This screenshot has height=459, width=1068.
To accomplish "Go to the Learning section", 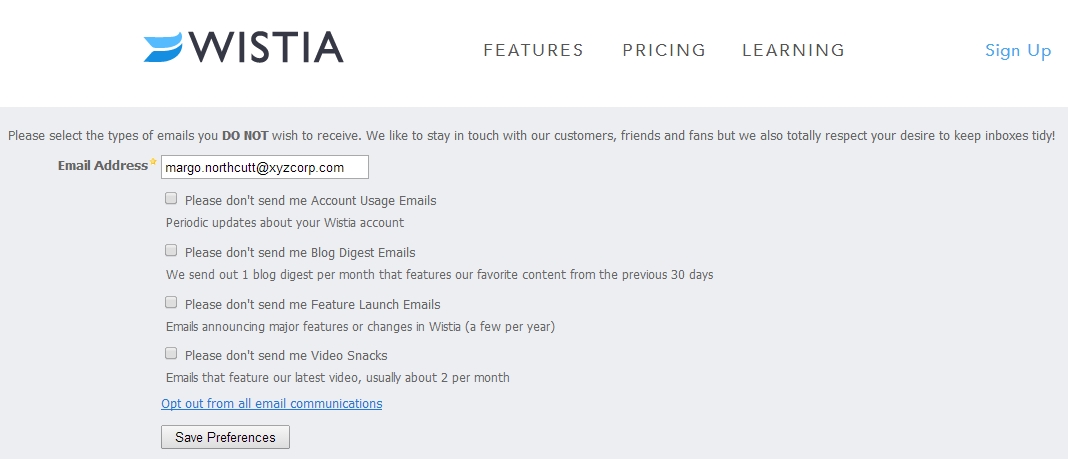I will click(794, 50).
